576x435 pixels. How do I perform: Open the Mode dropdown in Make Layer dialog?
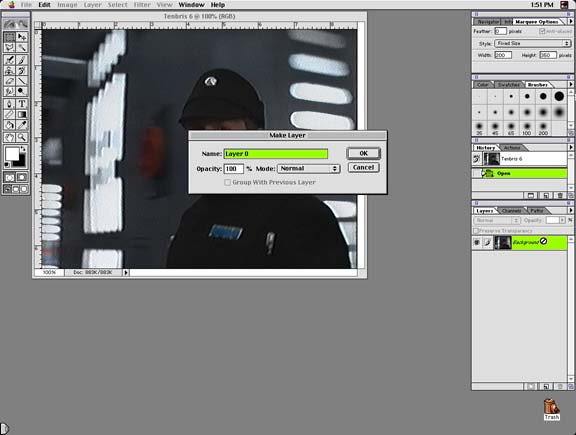pyautogui.click(x=309, y=169)
